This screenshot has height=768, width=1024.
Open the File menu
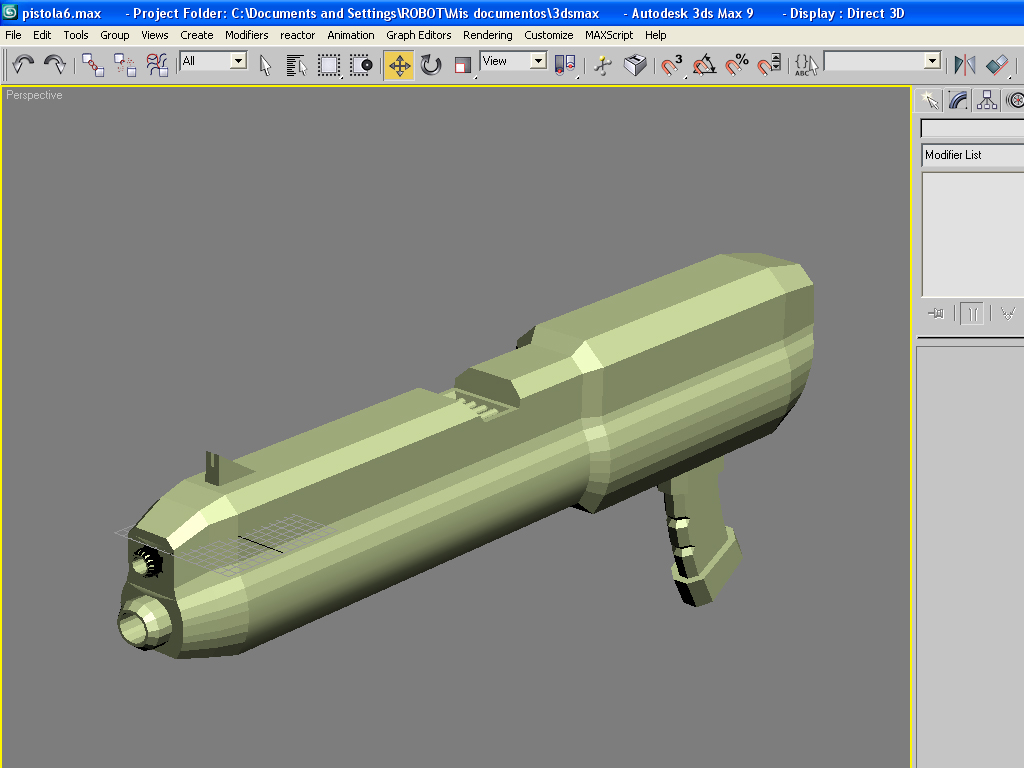[x=13, y=35]
